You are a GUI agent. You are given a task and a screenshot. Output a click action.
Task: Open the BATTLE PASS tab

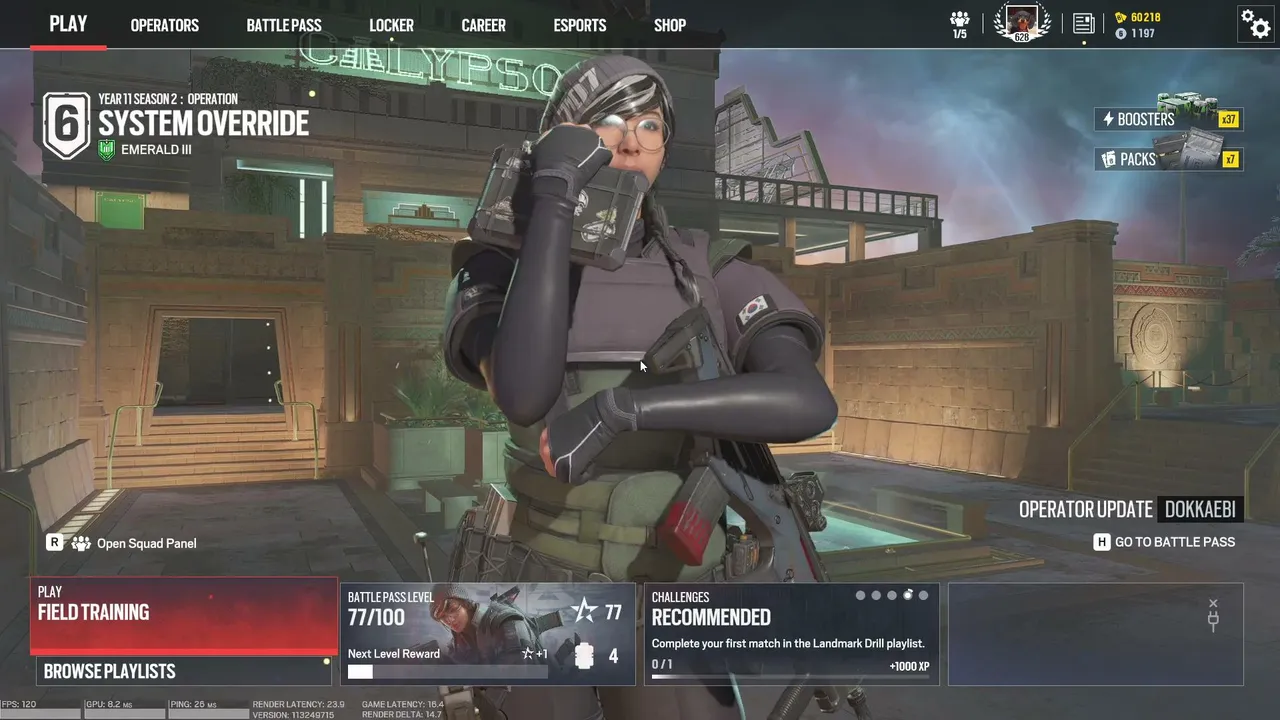284,25
